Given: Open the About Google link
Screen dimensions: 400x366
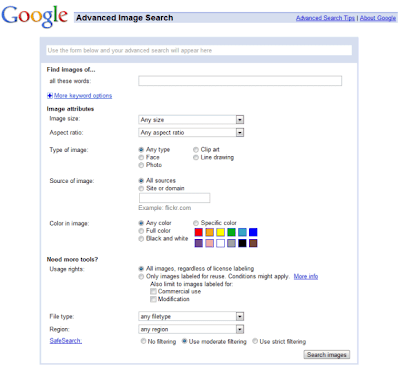Looking at the screenshot, I should coord(378,18).
